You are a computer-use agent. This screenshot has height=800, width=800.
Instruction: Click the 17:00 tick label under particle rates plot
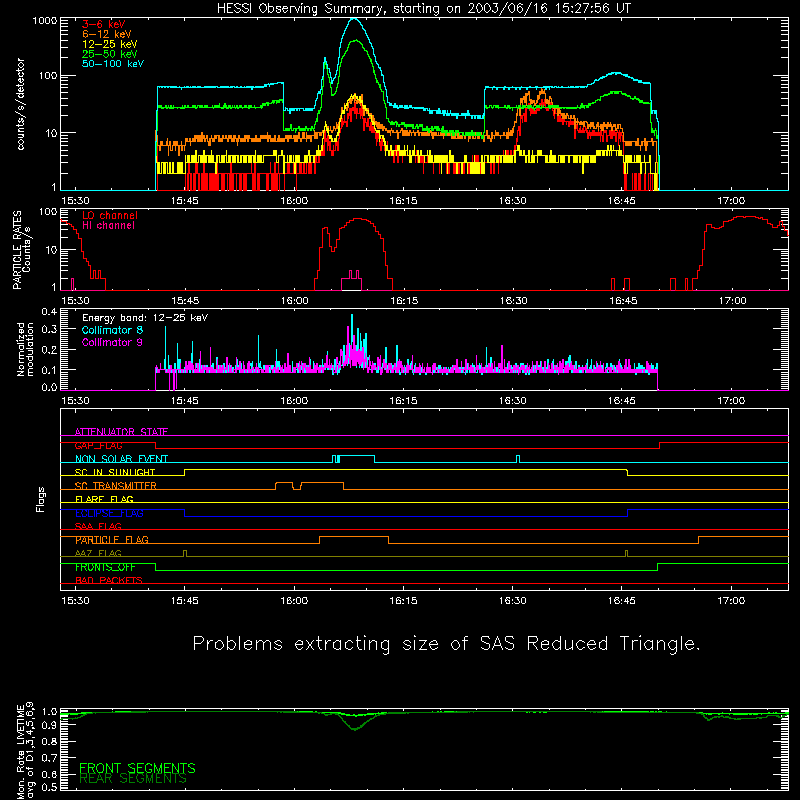pyautogui.click(x=733, y=301)
